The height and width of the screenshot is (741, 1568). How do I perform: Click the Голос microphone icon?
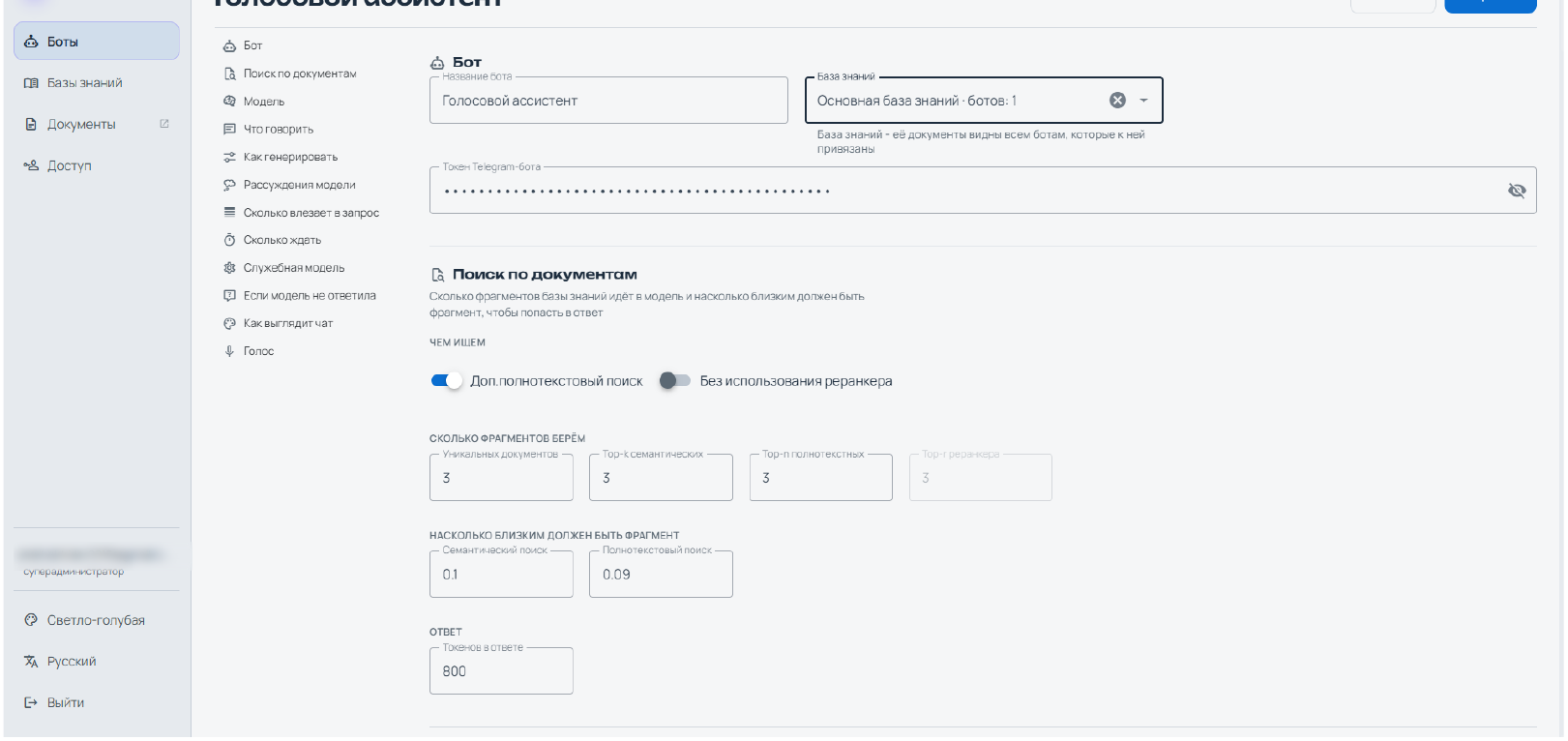click(x=229, y=351)
